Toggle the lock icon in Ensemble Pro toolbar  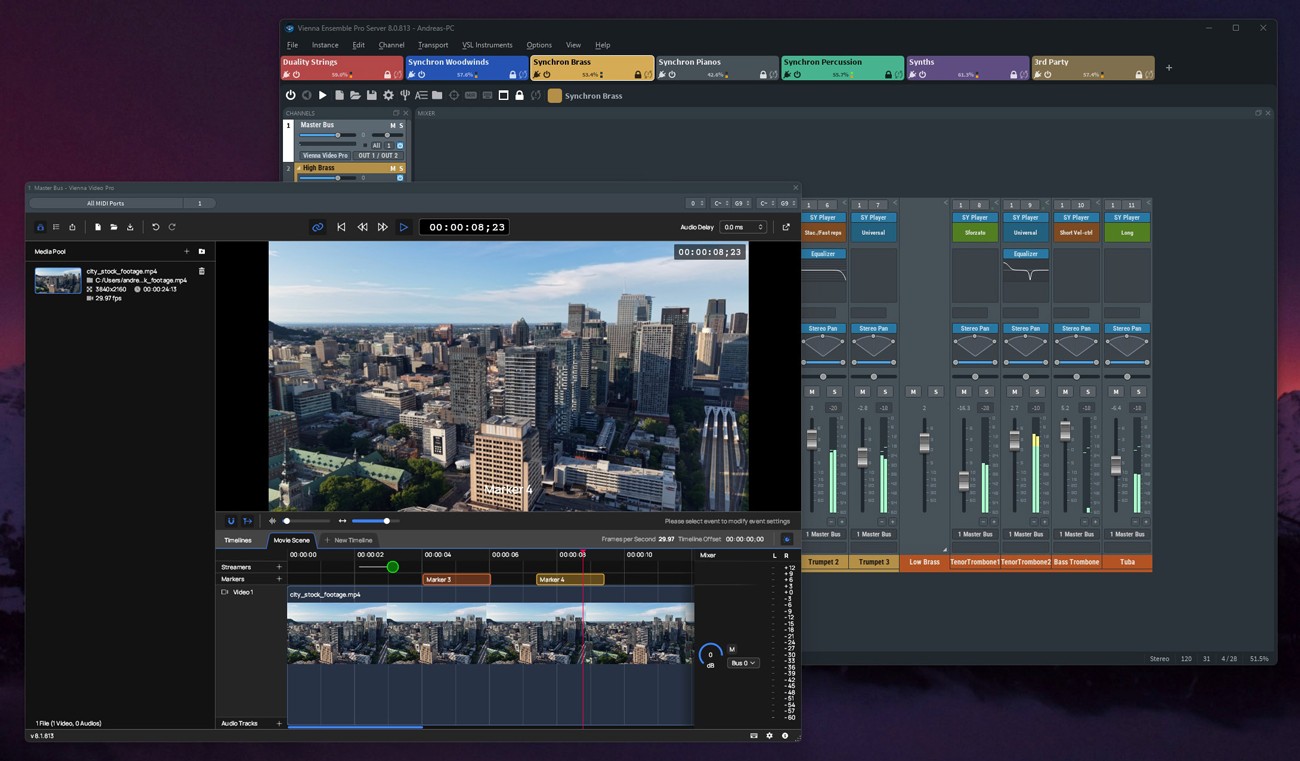point(519,95)
